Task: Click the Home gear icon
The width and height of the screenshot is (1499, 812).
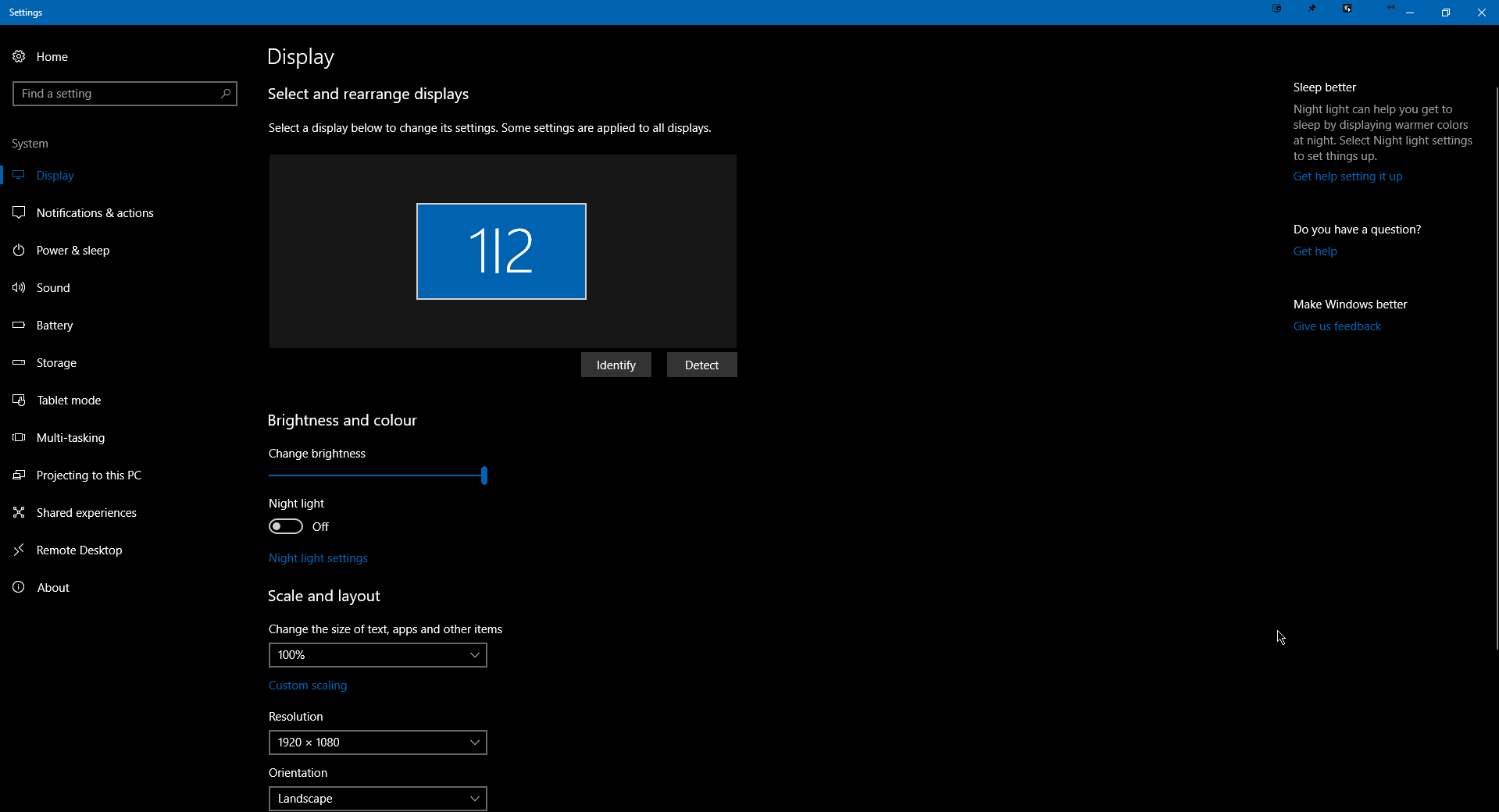Action: [x=19, y=56]
